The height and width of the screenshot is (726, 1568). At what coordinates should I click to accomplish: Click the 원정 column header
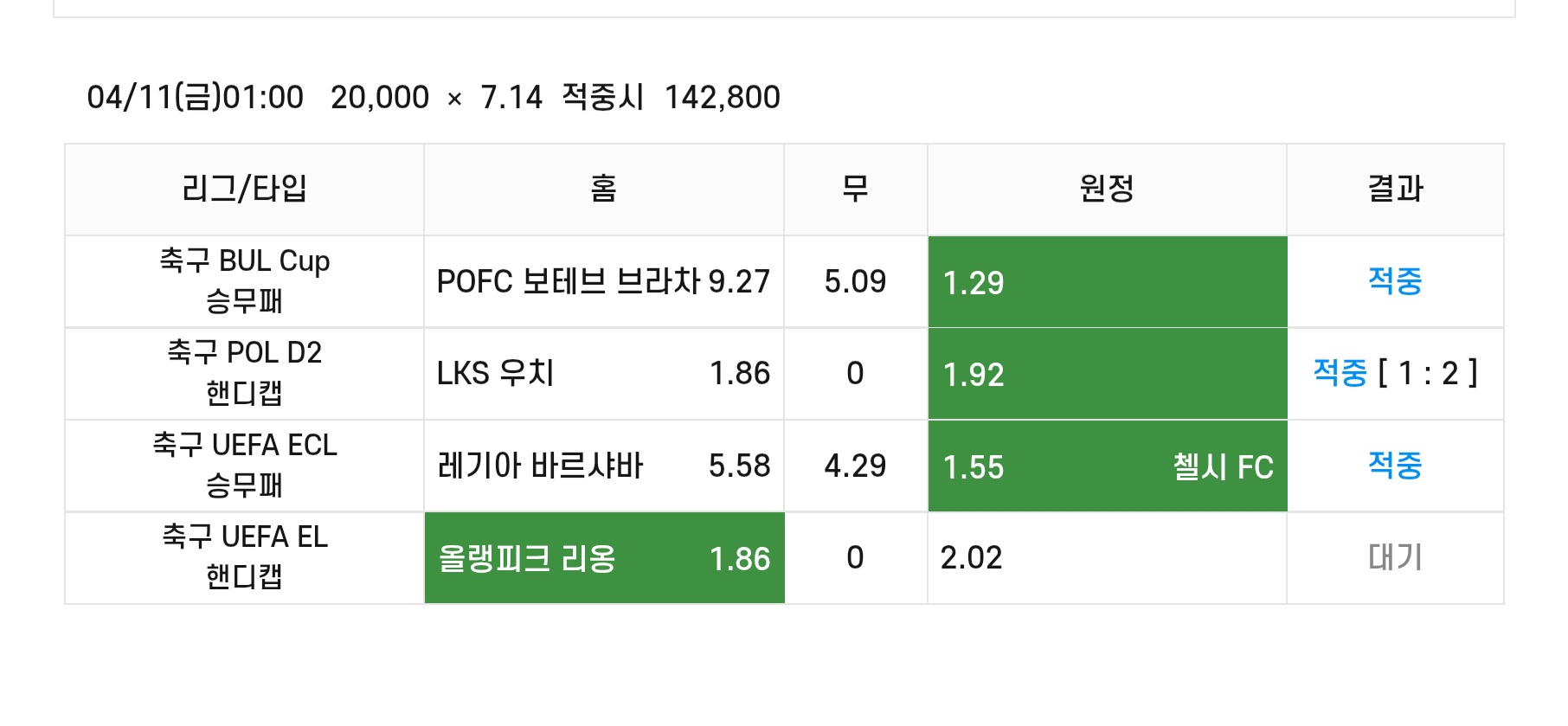click(1107, 189)
